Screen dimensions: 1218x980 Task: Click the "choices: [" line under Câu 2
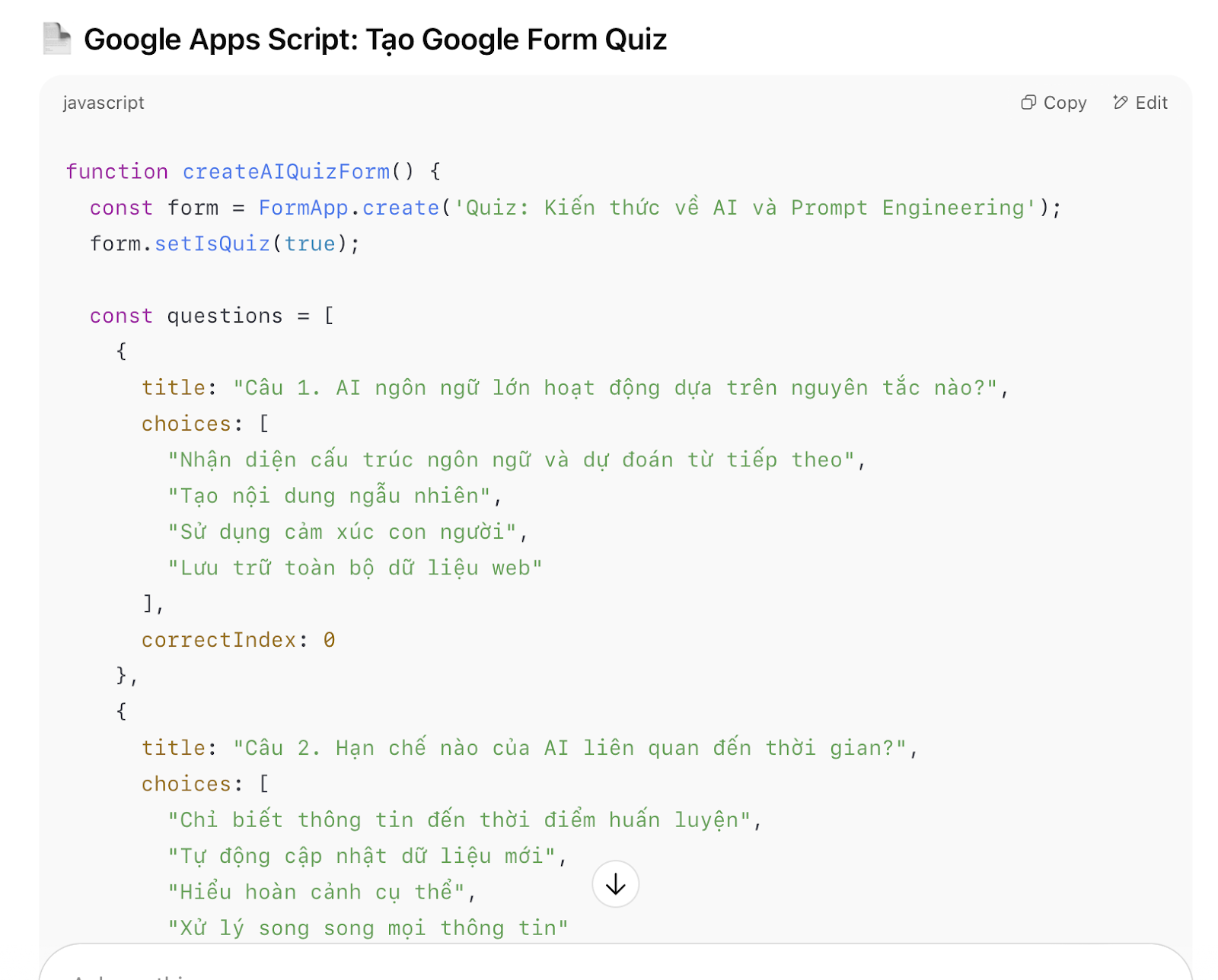tap(206, 784)
